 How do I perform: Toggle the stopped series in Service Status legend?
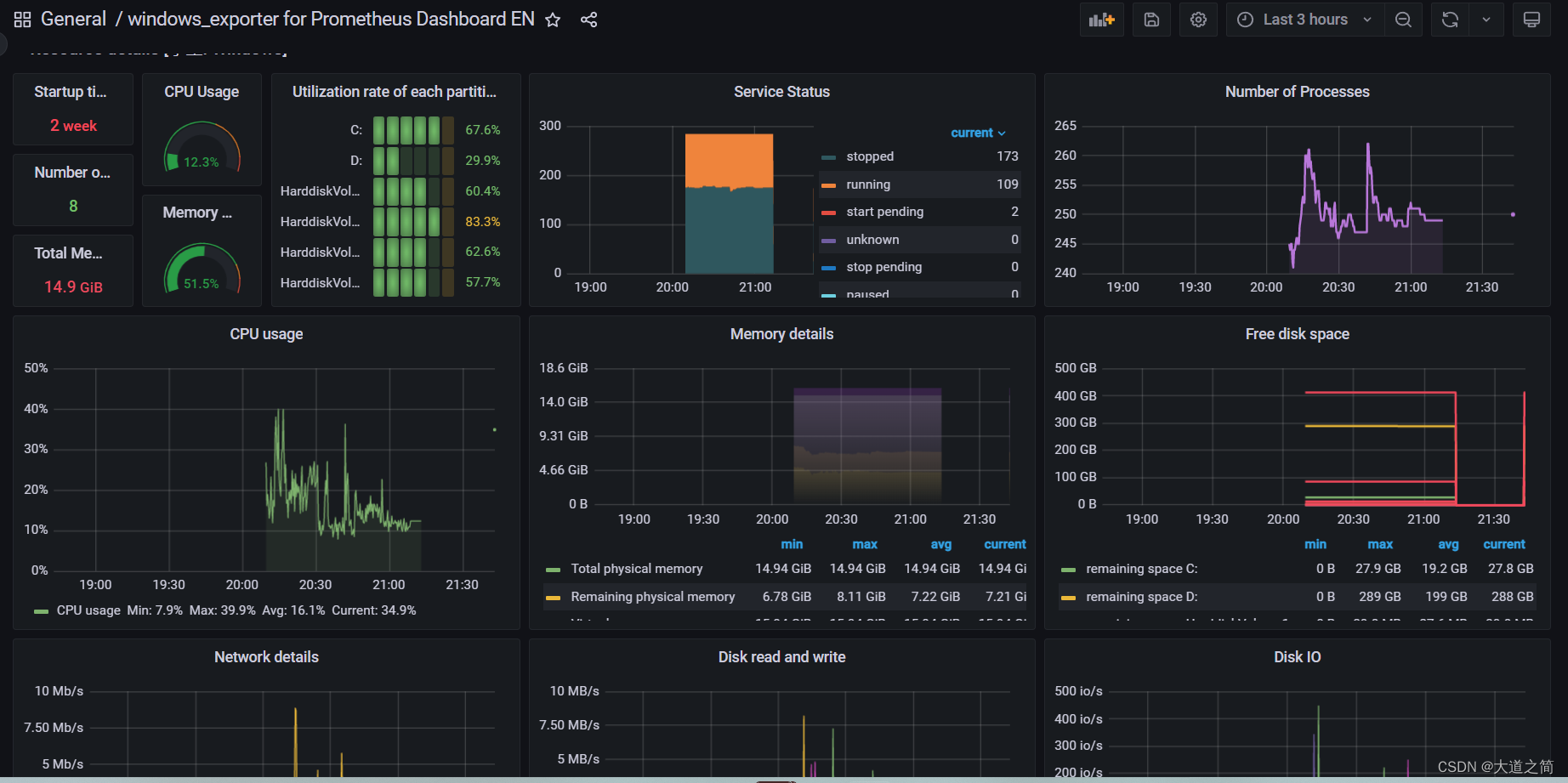click(870, 156)
